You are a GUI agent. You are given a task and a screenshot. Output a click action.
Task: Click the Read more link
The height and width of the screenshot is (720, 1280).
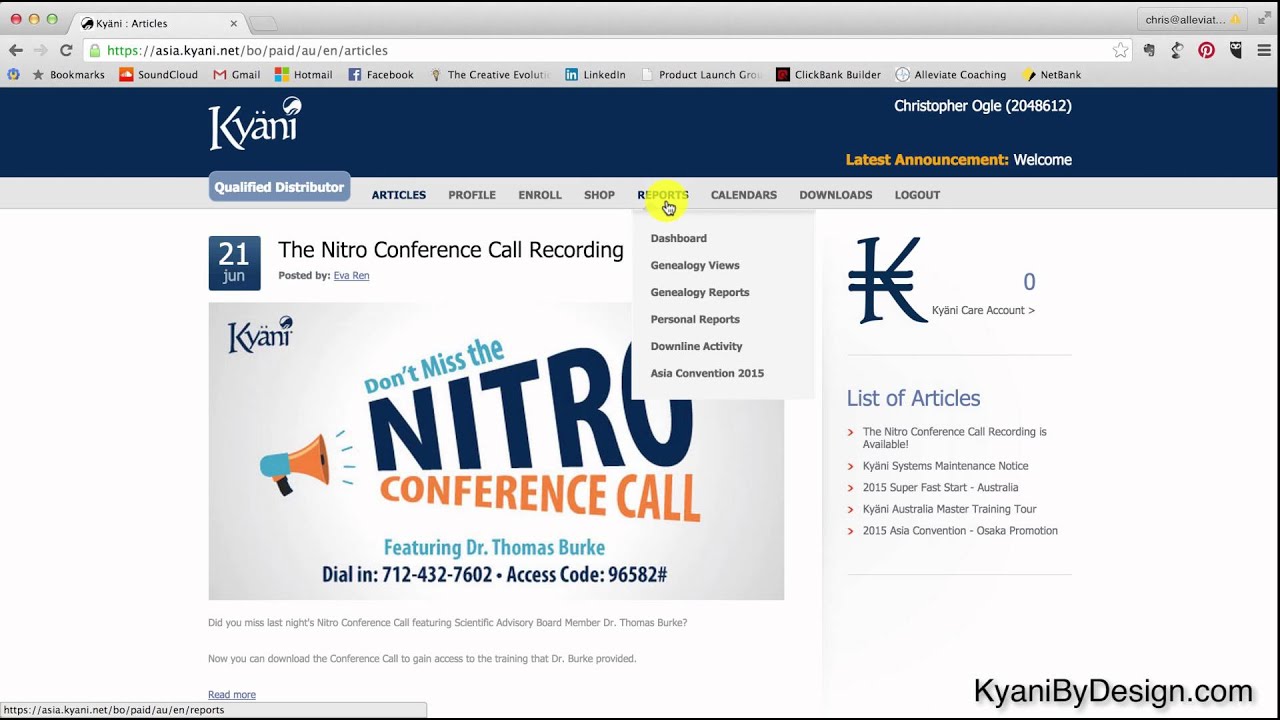coord(232,694)
